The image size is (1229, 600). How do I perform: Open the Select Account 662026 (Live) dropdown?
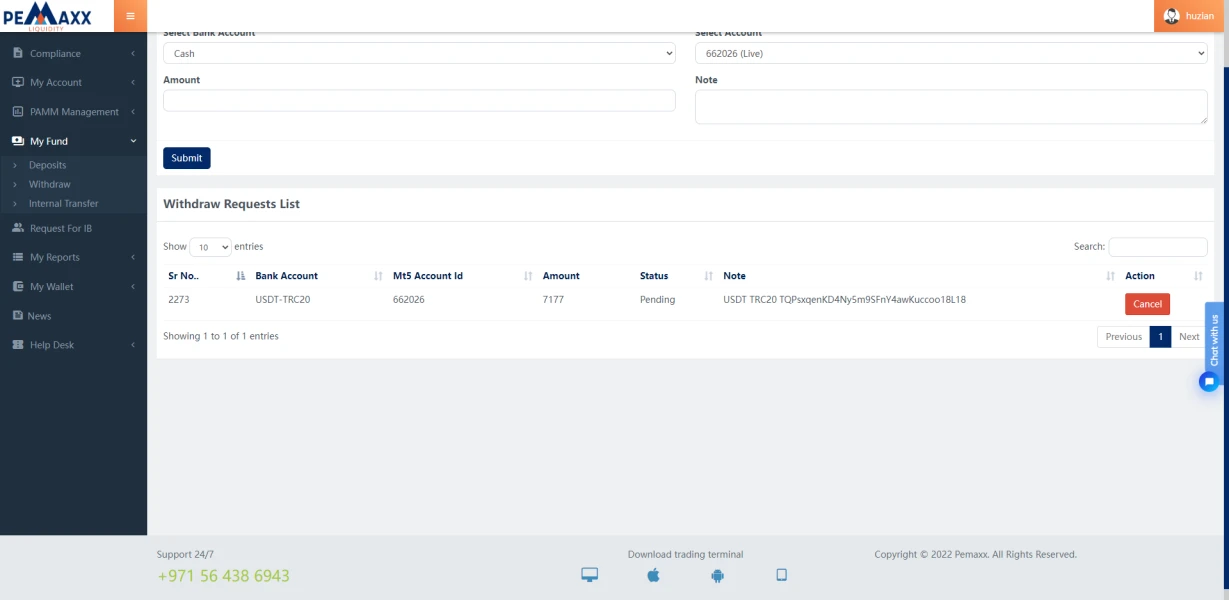point(951,53)
